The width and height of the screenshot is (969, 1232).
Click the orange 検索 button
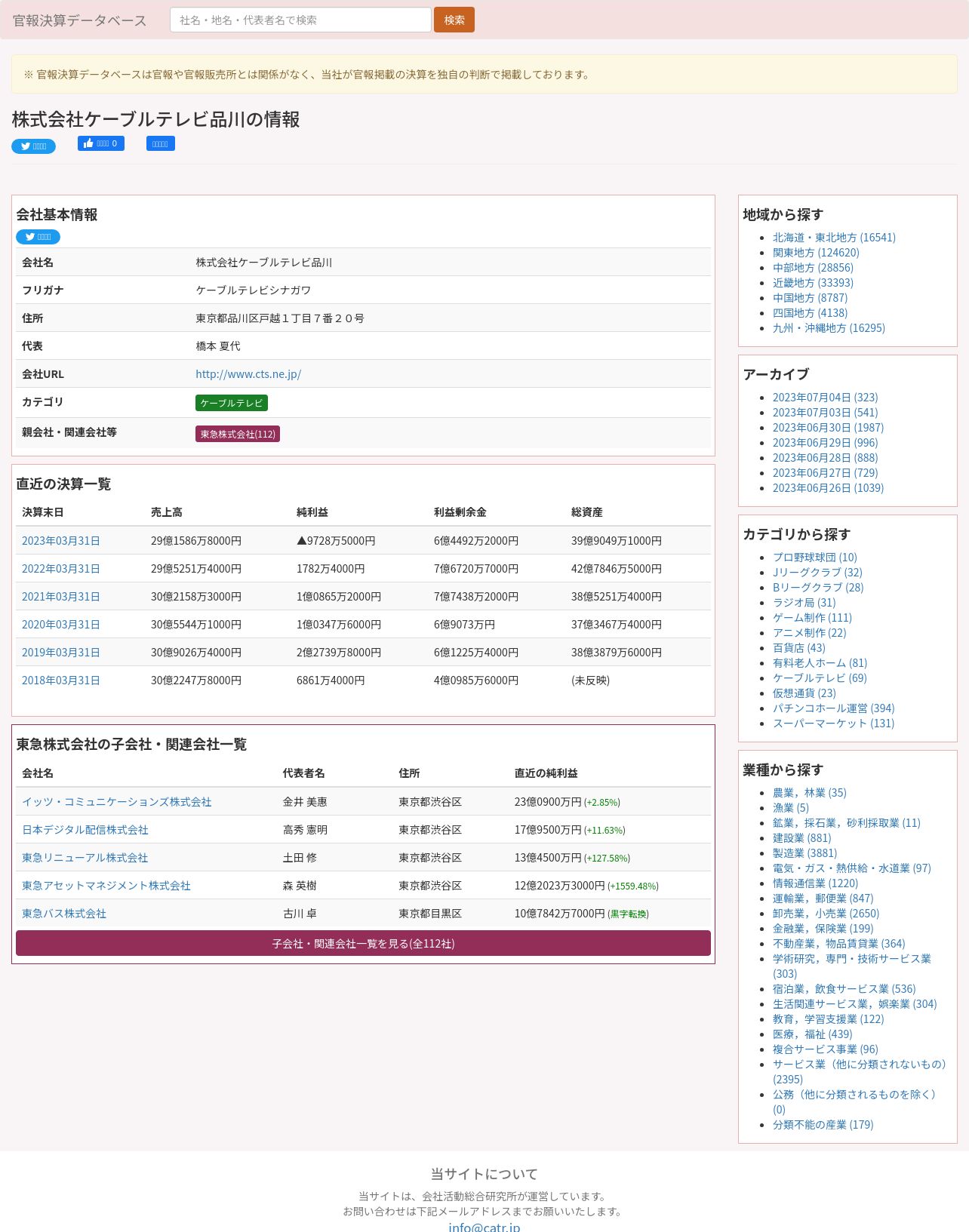(454, 20)
